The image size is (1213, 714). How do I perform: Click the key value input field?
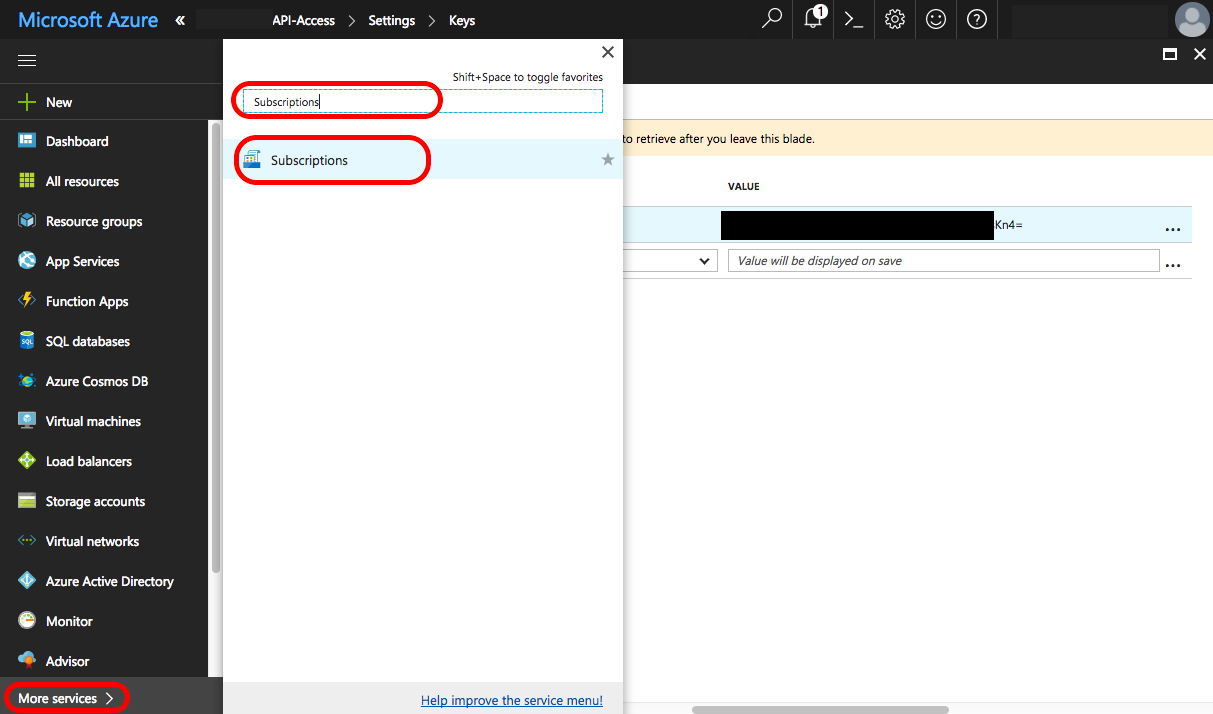coord(944,261)
